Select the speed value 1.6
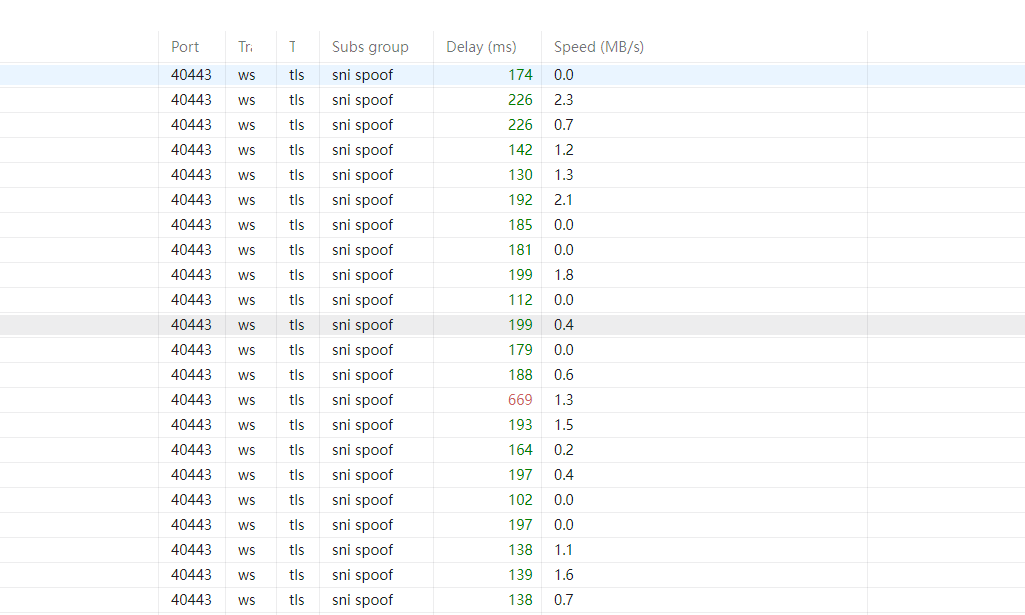This screenshot has height=615, width=1025. click(x=563, y=575)
